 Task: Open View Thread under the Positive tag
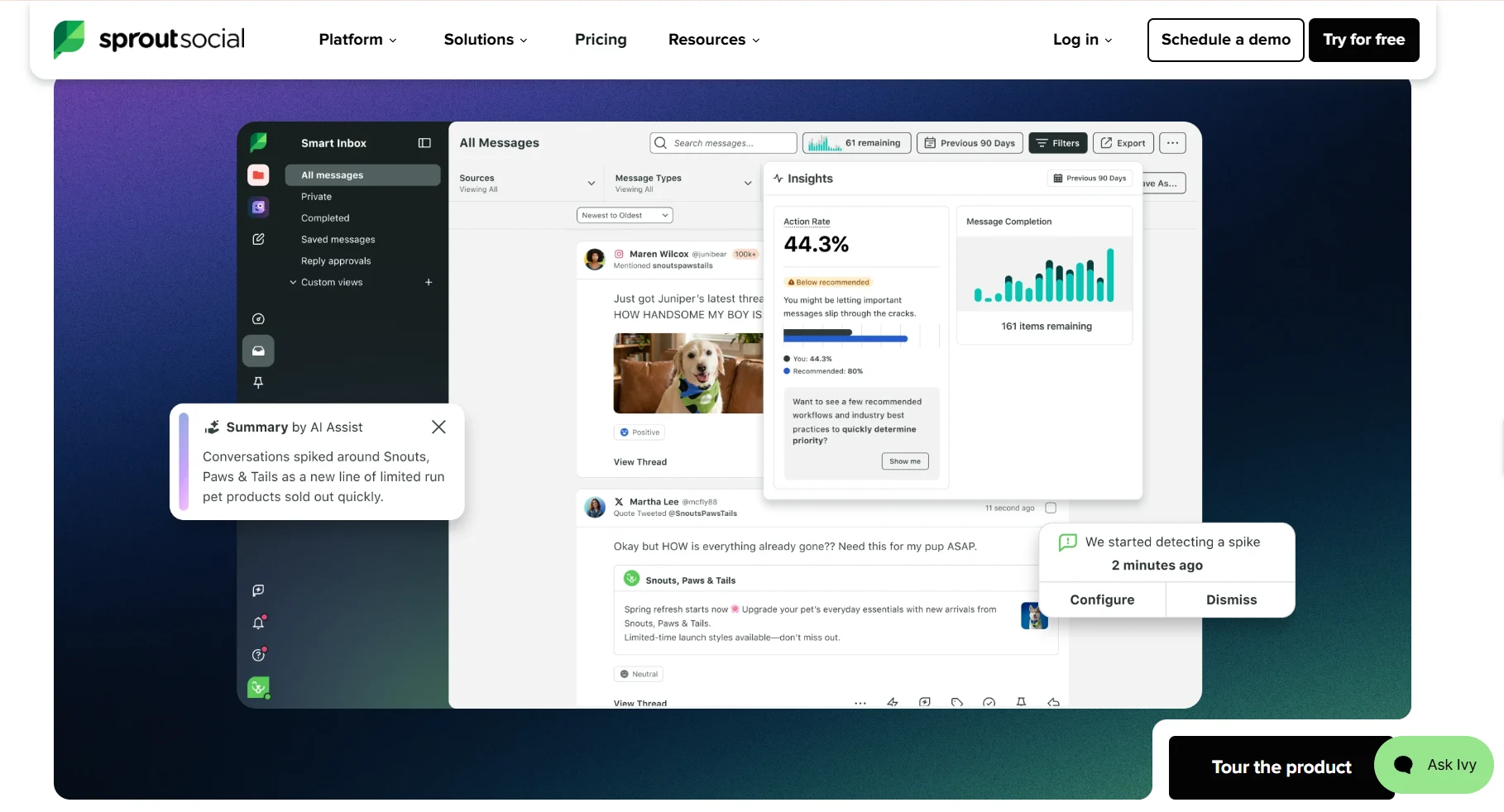pos(639,462)
